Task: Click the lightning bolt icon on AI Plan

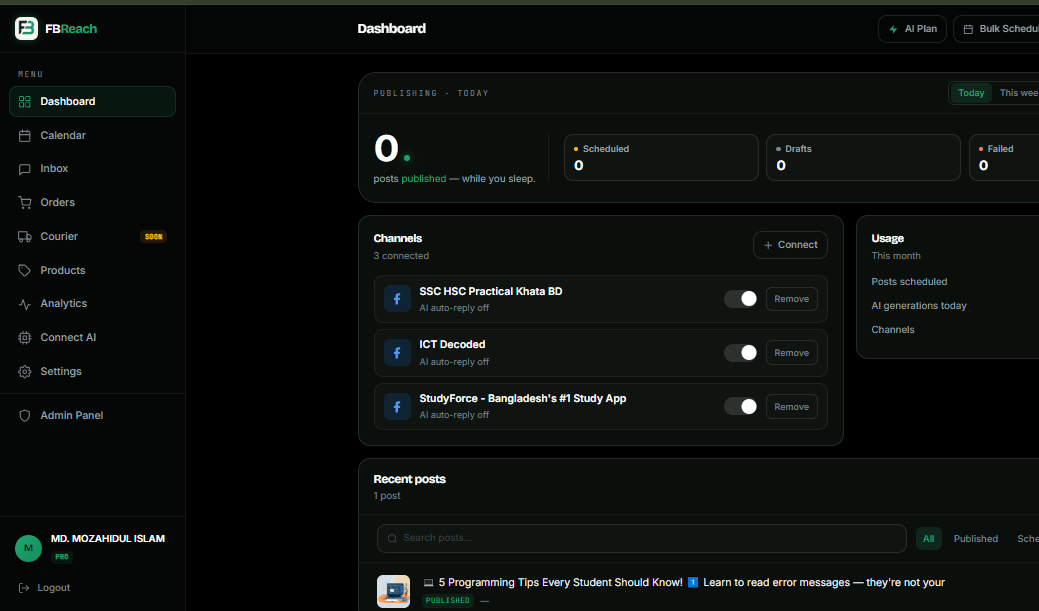Action: 893,29
